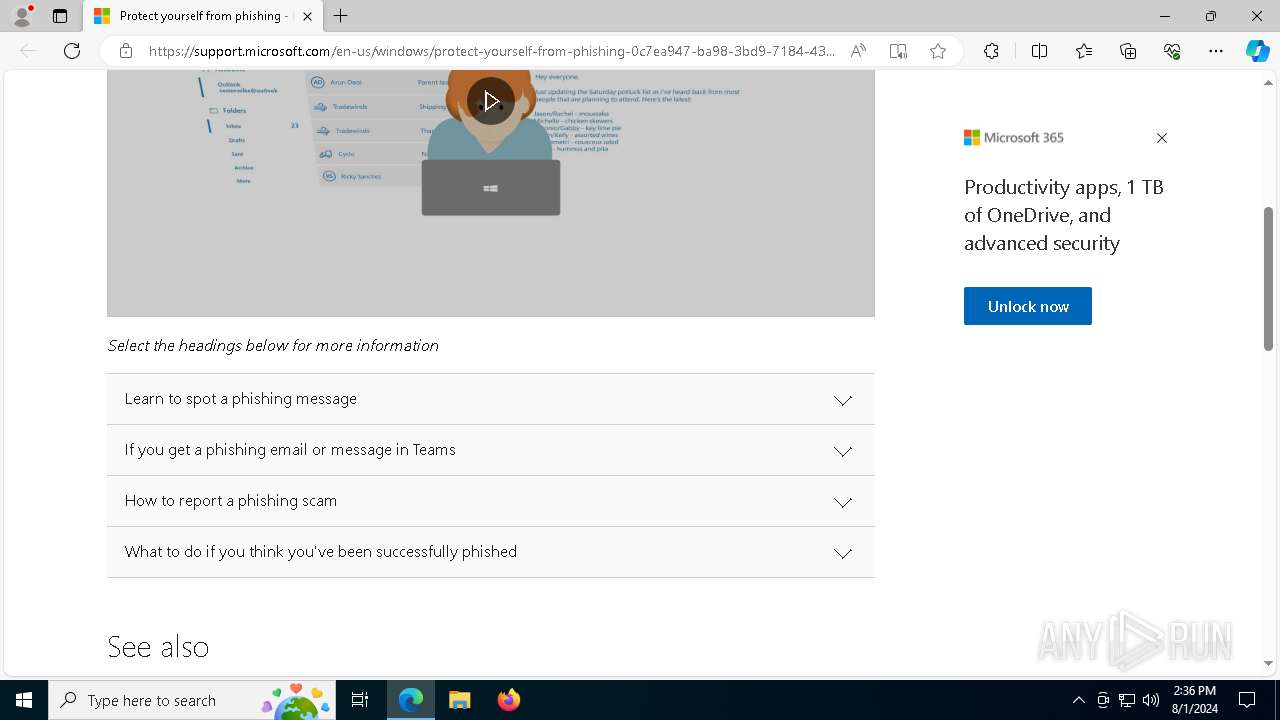Open the volume control icon

tap(1151, 700)
